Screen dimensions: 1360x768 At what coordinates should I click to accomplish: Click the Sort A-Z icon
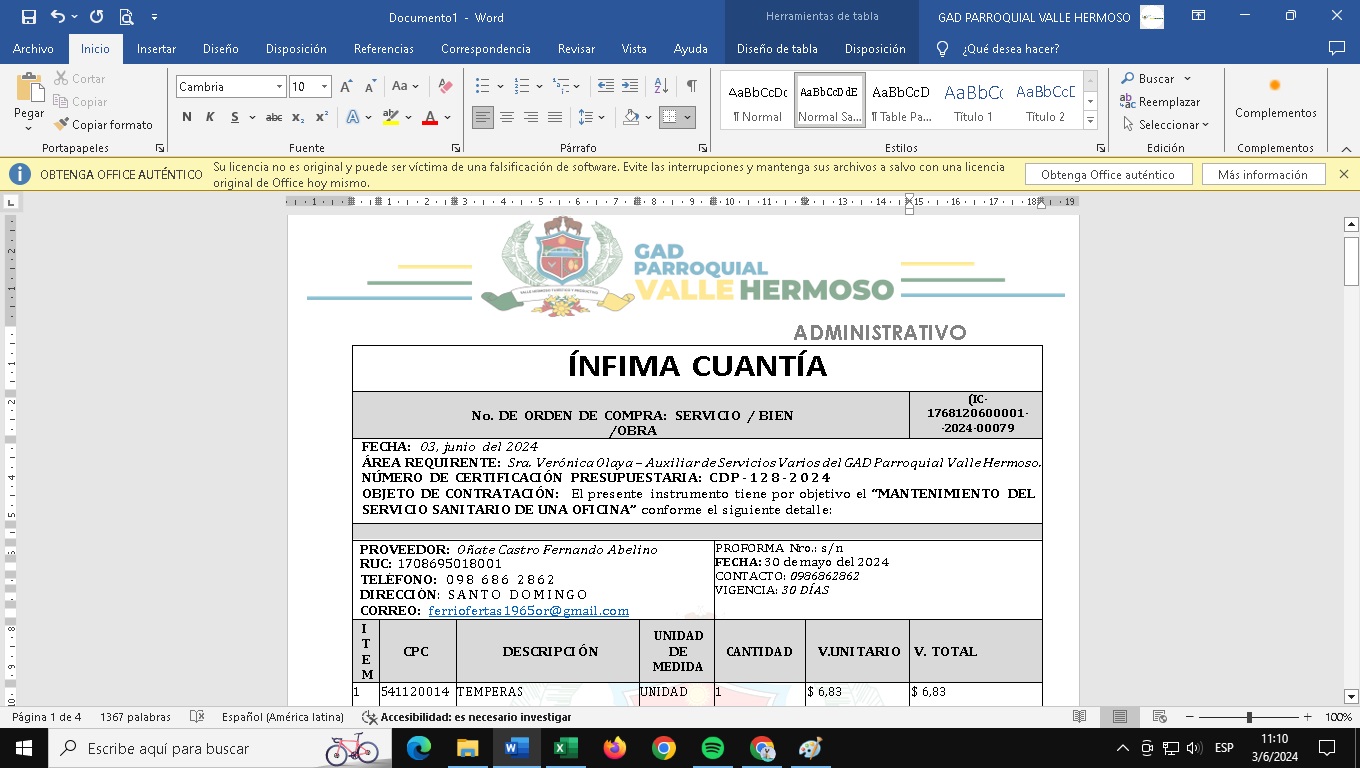660,87
